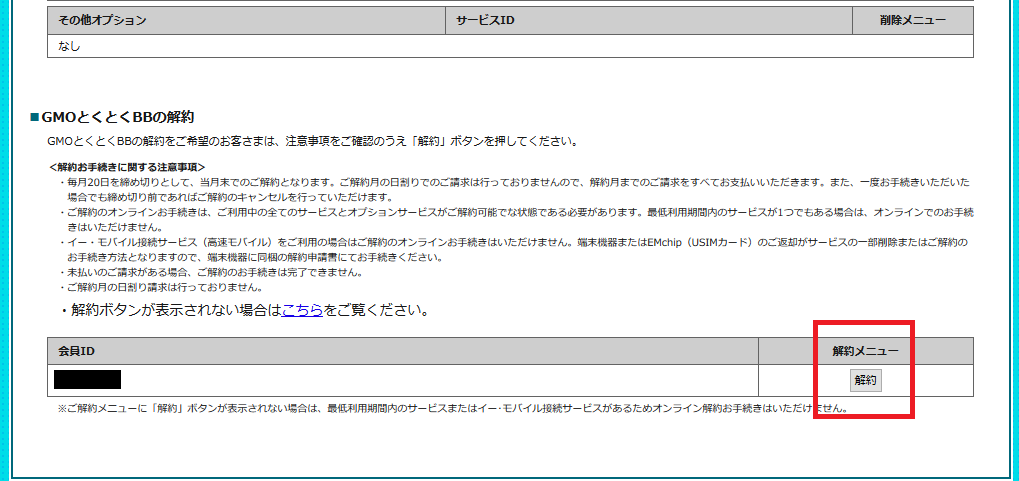Click the ＜解約お手続きに関する注意事項＞ heading
Screen dimensions: 1019x481
pyautogui.click(x=127, y=167)
